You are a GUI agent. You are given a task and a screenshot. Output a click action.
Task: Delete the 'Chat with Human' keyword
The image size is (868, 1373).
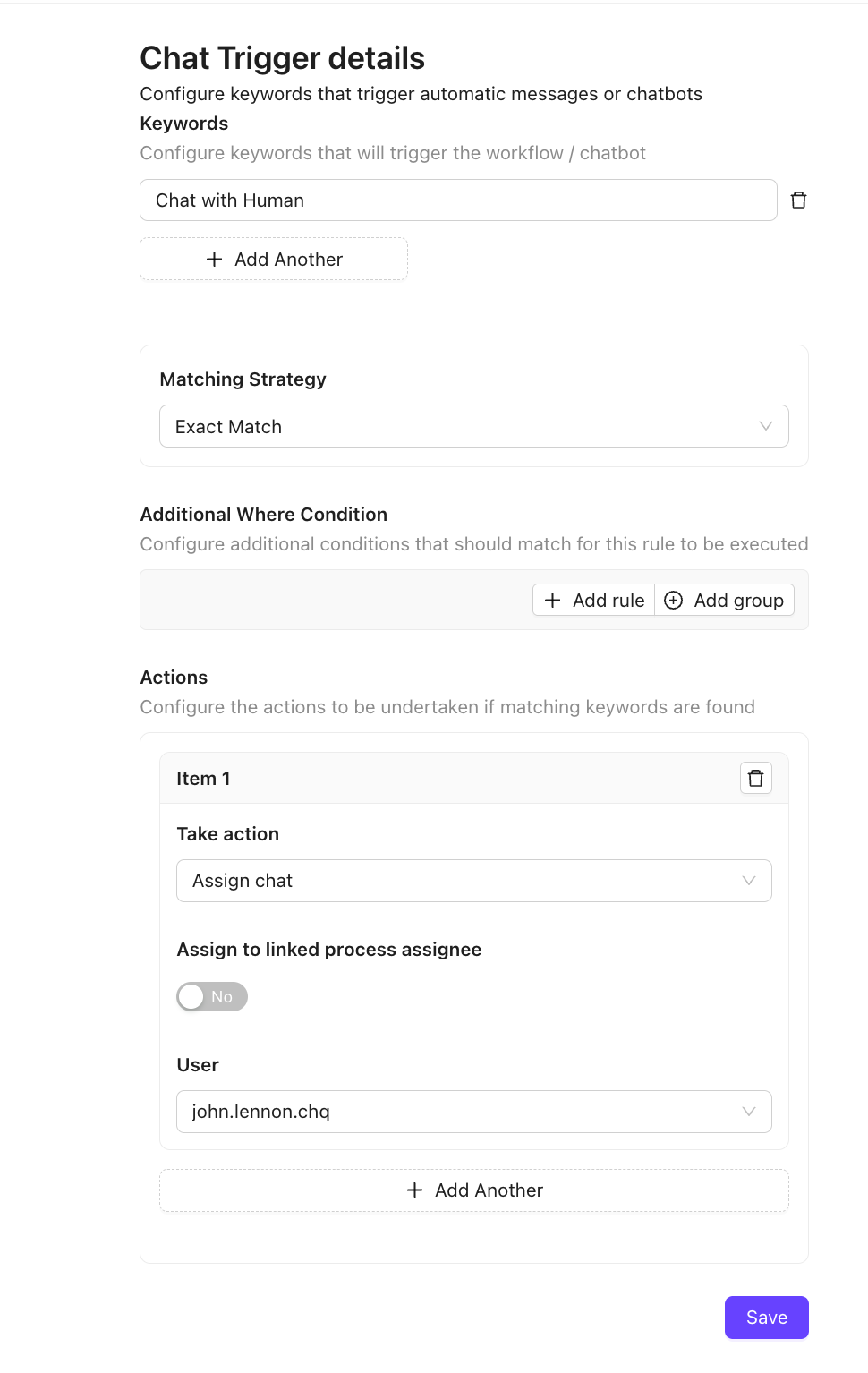pyautogui.click(x=798, y=200)
